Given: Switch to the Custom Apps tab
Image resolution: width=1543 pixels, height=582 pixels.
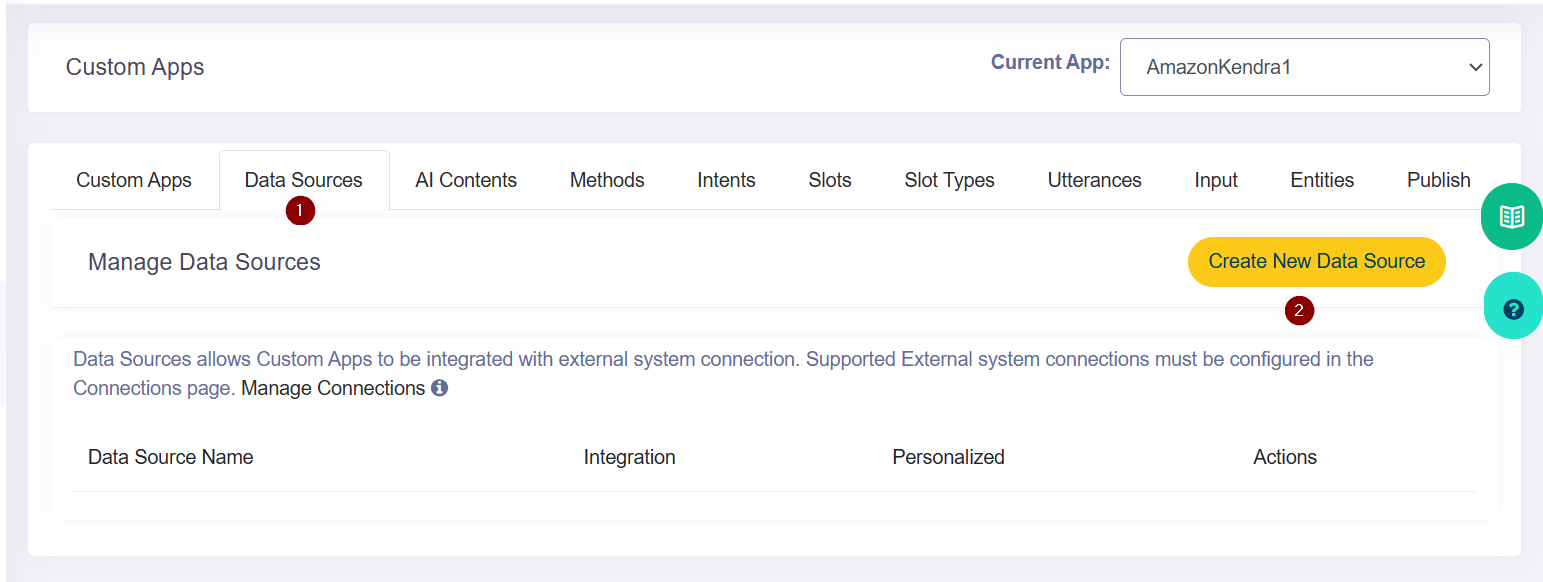Looking at the screenshot, I should [x=134, y=180].
